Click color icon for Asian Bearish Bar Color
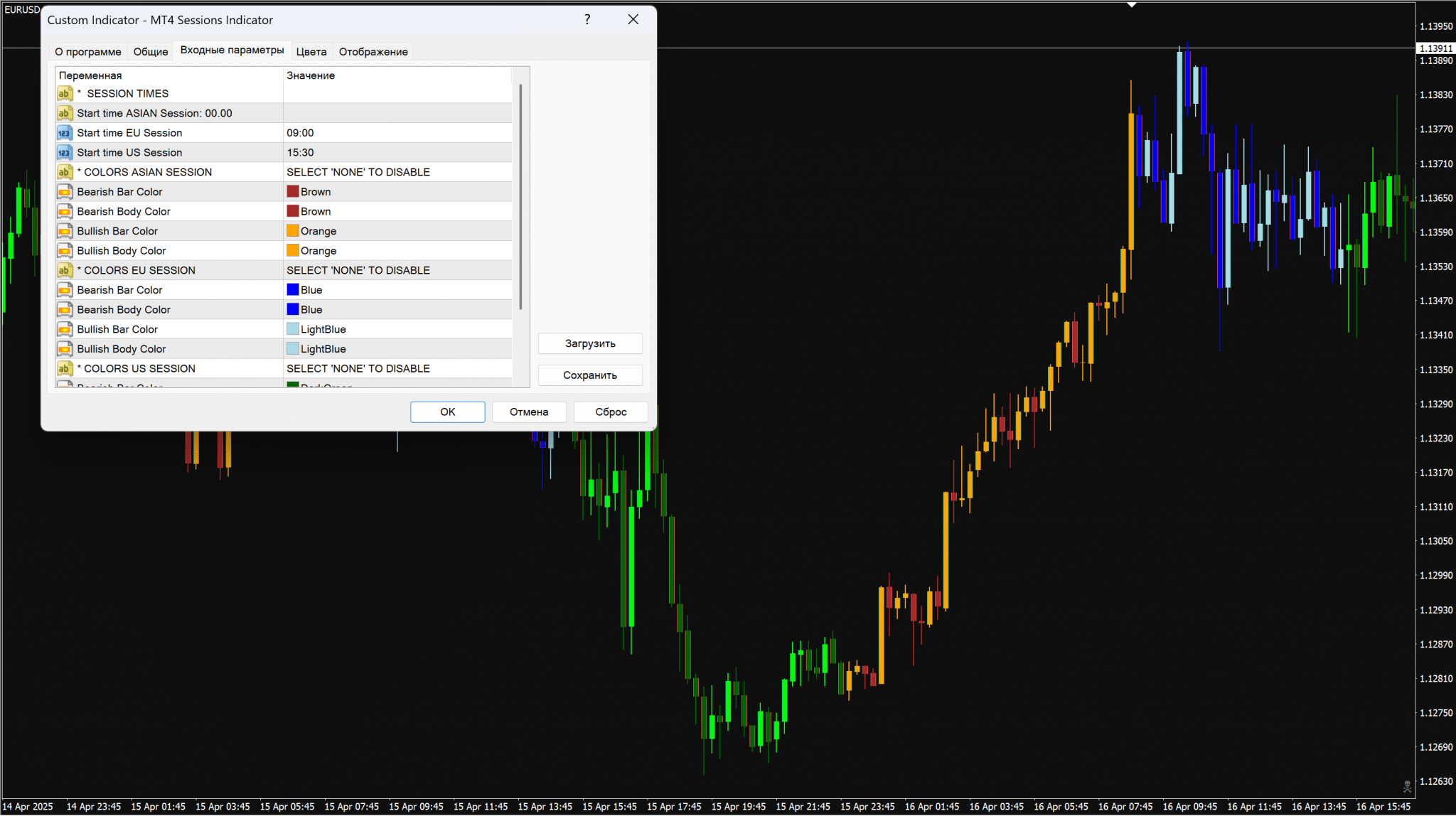Screen dimensions: 1456x816 pos(64,192)
